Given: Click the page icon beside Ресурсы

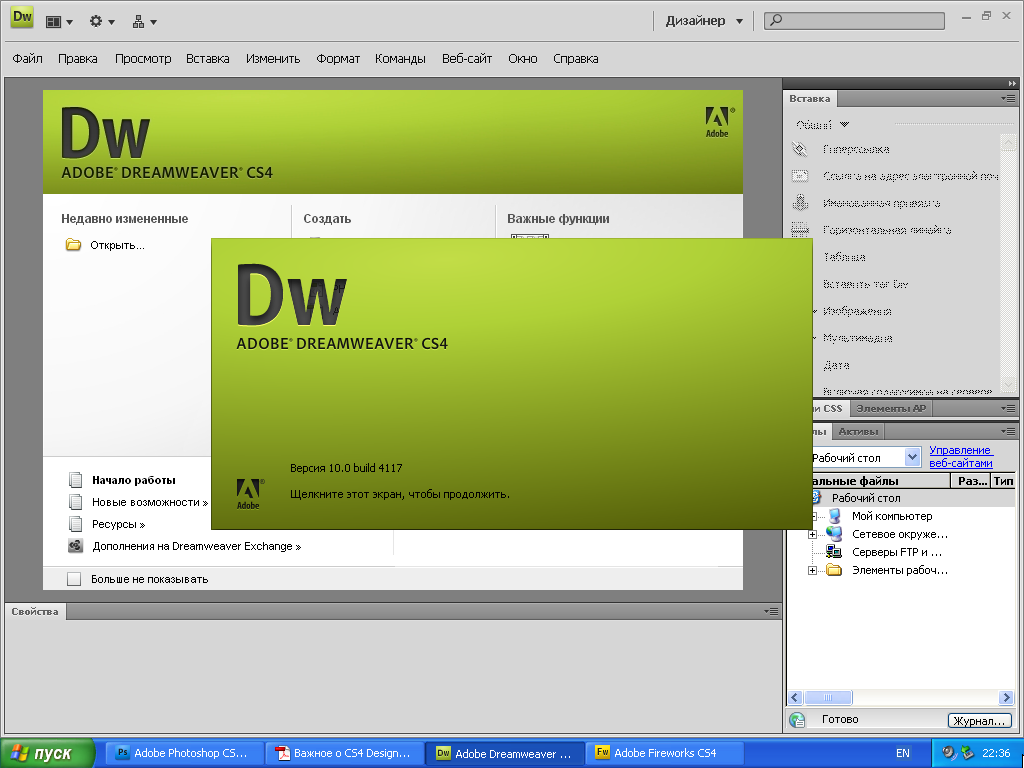Looking at the screenshot, I should click(76, 524).
